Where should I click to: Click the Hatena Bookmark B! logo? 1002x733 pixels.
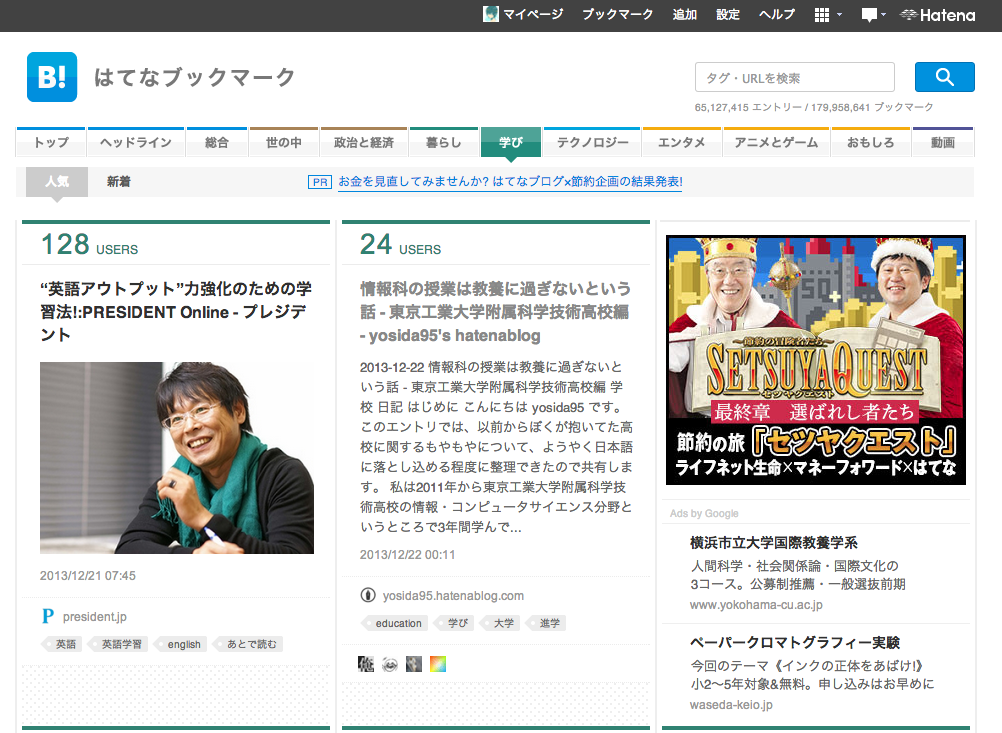click(52, 77)
